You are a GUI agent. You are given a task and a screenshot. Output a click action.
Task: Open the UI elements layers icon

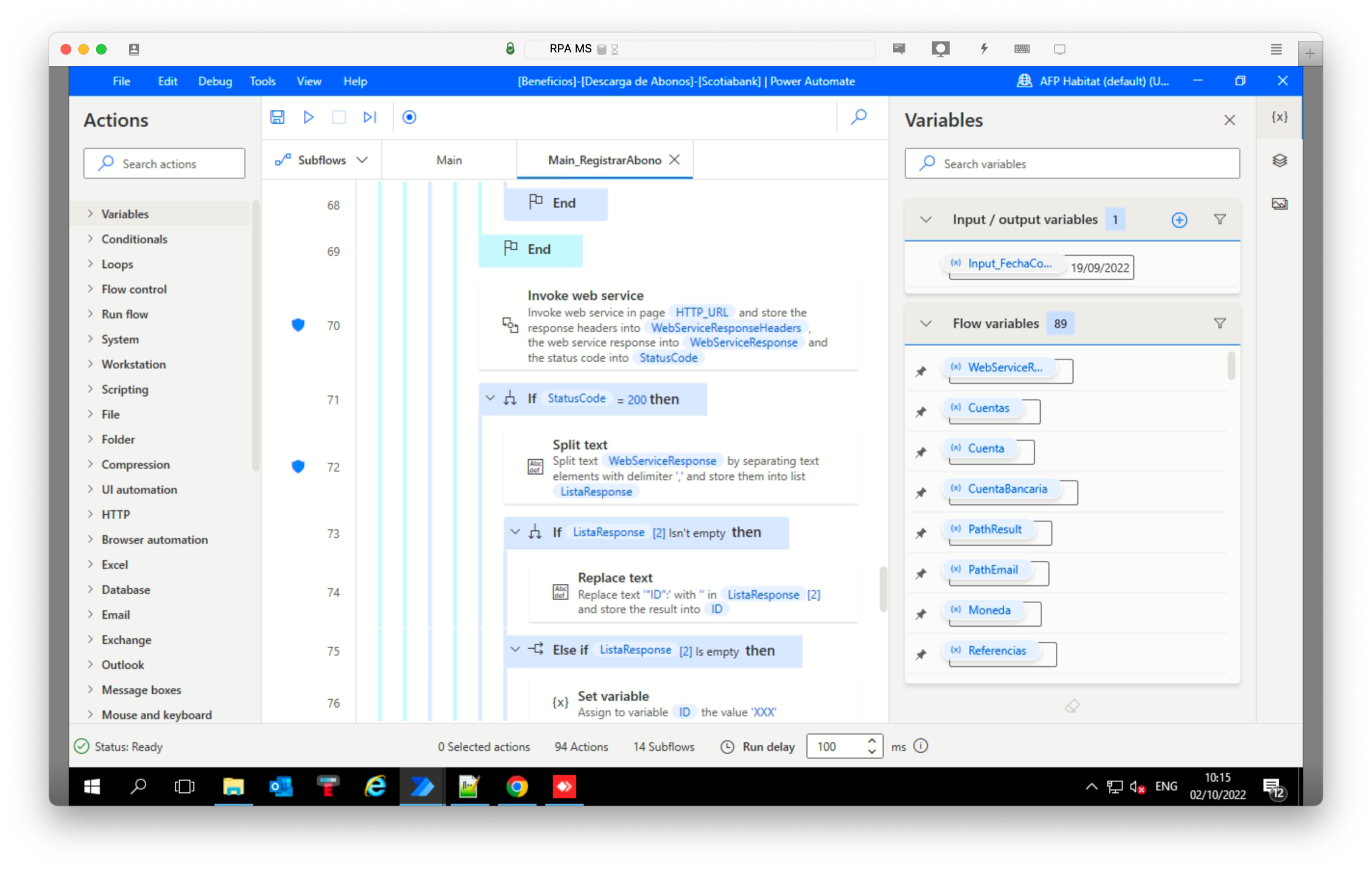pos(1279,161)
